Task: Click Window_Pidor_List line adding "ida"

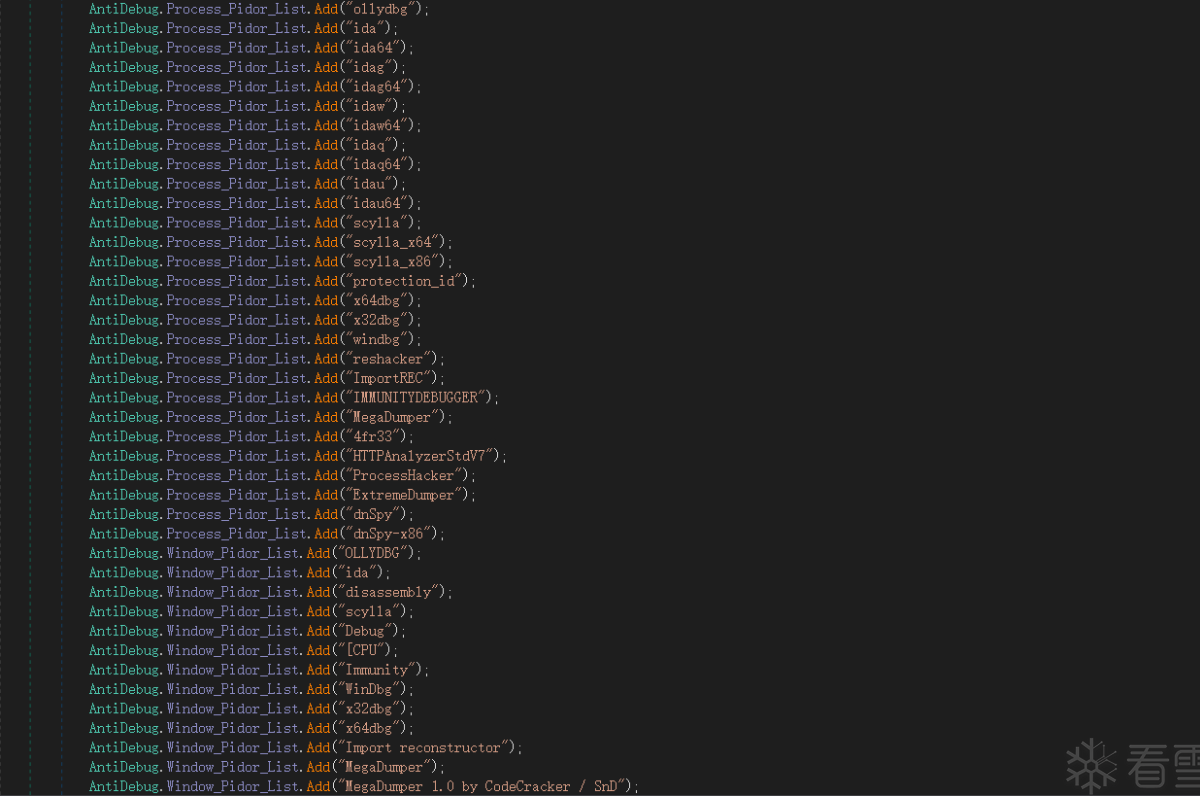Action: pos(240,574)
